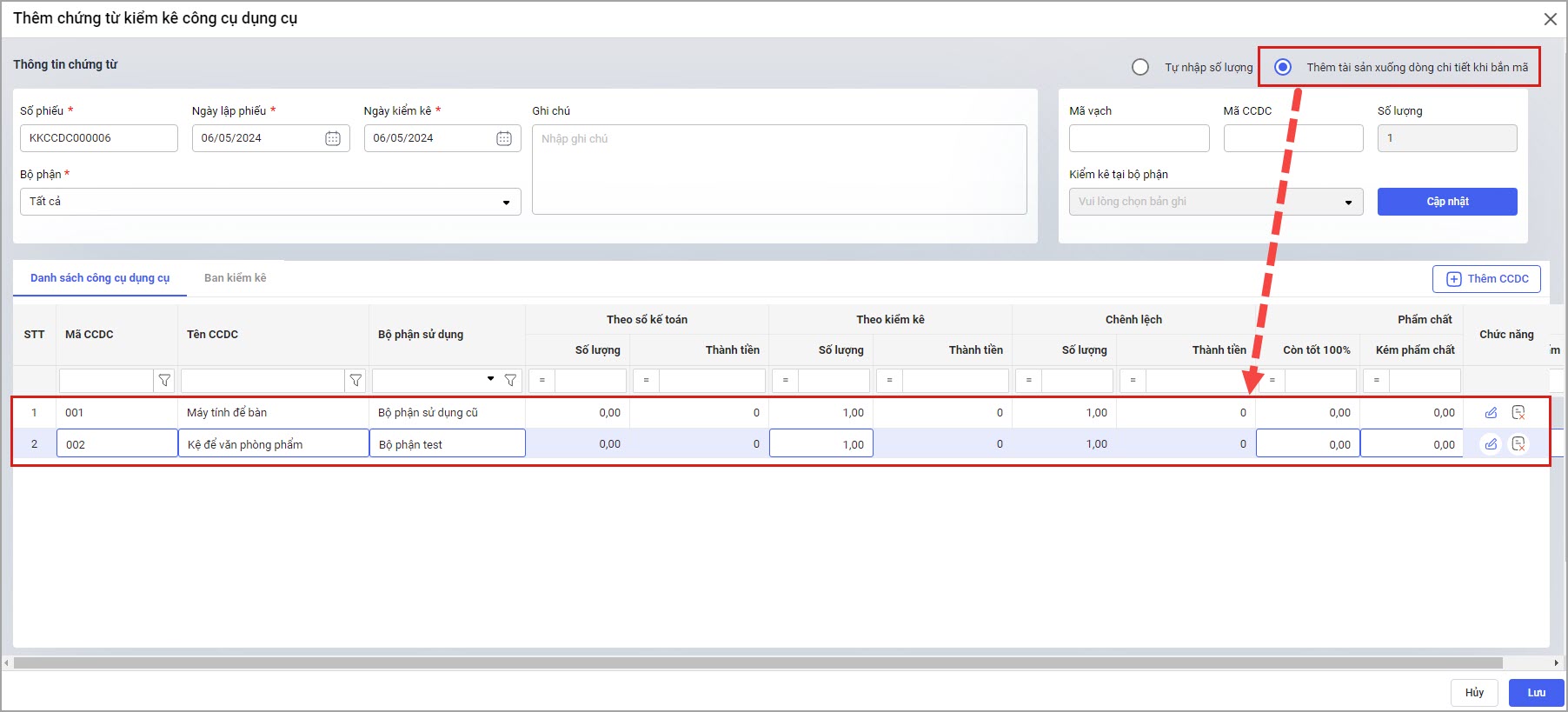Viewport: 1568px width, 712px height.
Task: Click delete icon for row 002
Action: pos(1518,444)
